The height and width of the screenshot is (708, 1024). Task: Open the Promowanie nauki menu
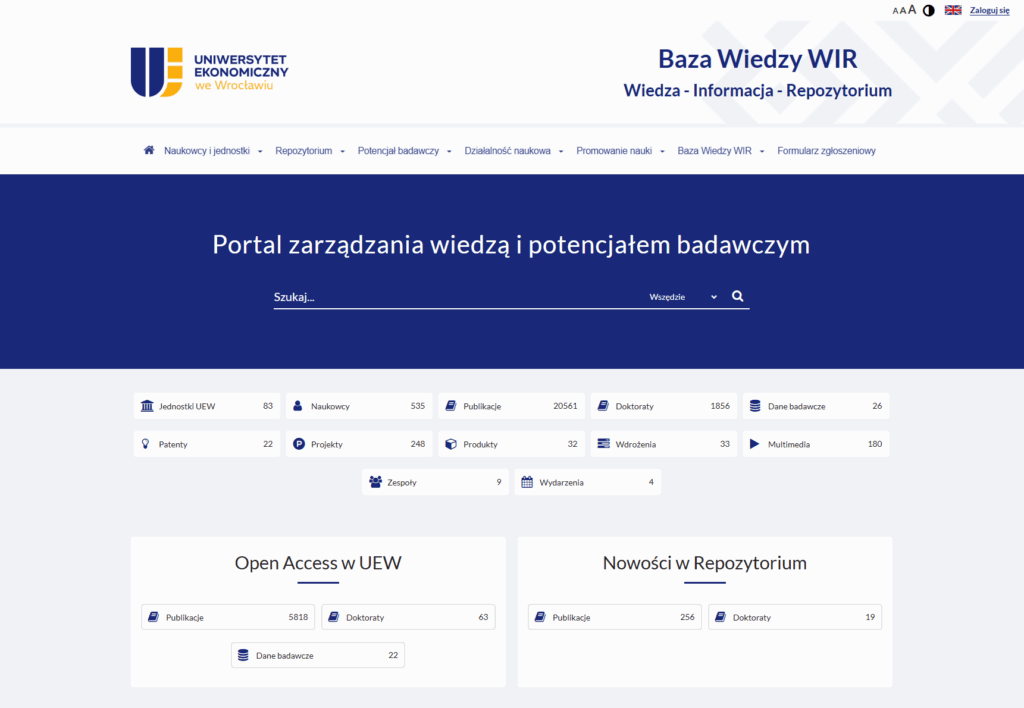coord(615,150)
